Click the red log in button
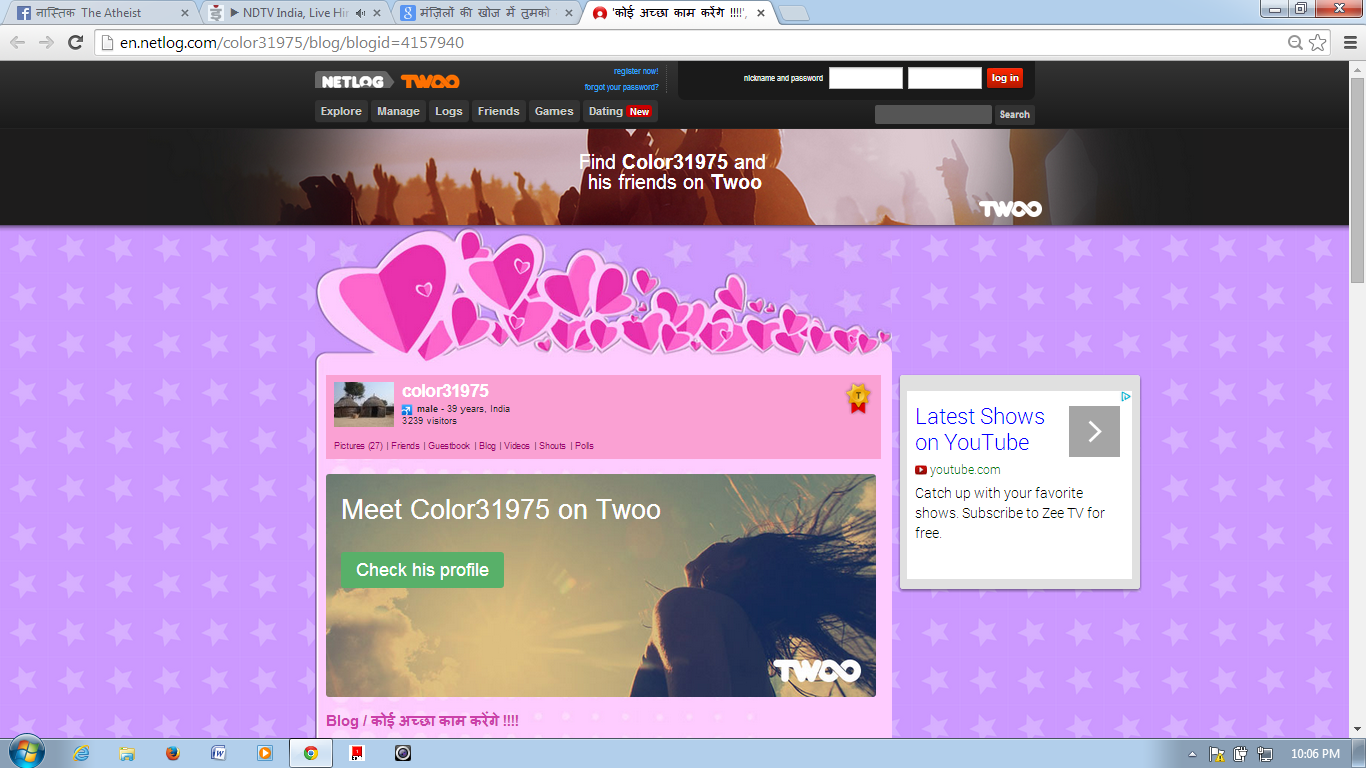This screenshot has height=768, width=1366. pos(1005,78)
